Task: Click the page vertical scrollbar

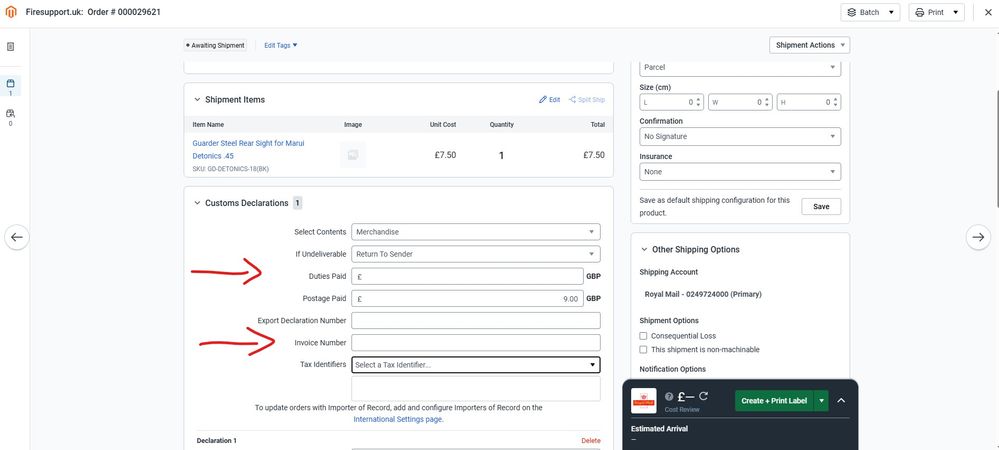Action: click(996, 150)
